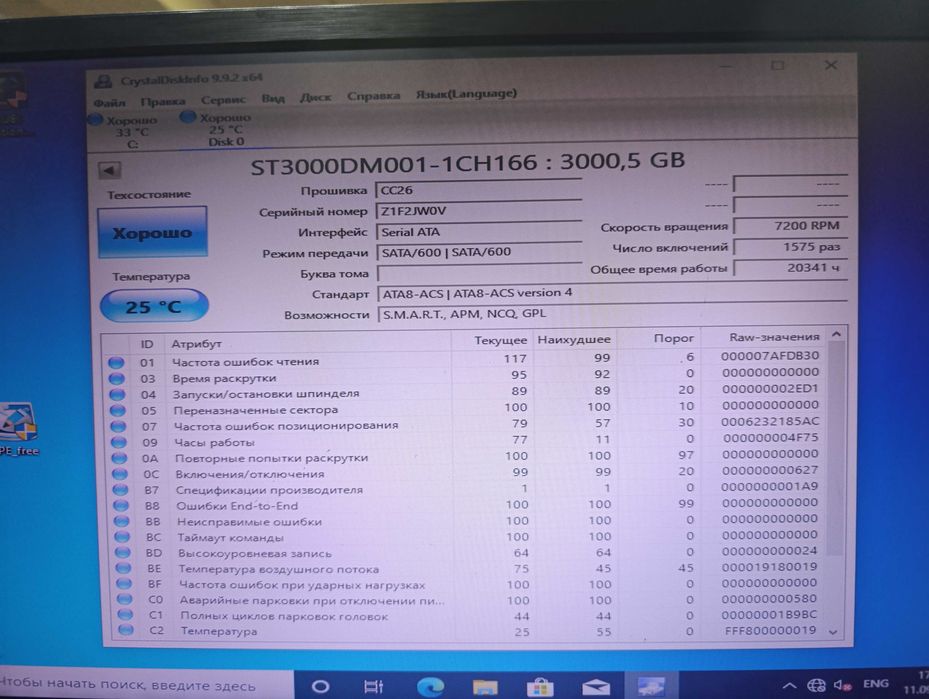Screen dimensions: 929x699
Task: Click the empty Буква тома field
Action: [x=479, y=273]
